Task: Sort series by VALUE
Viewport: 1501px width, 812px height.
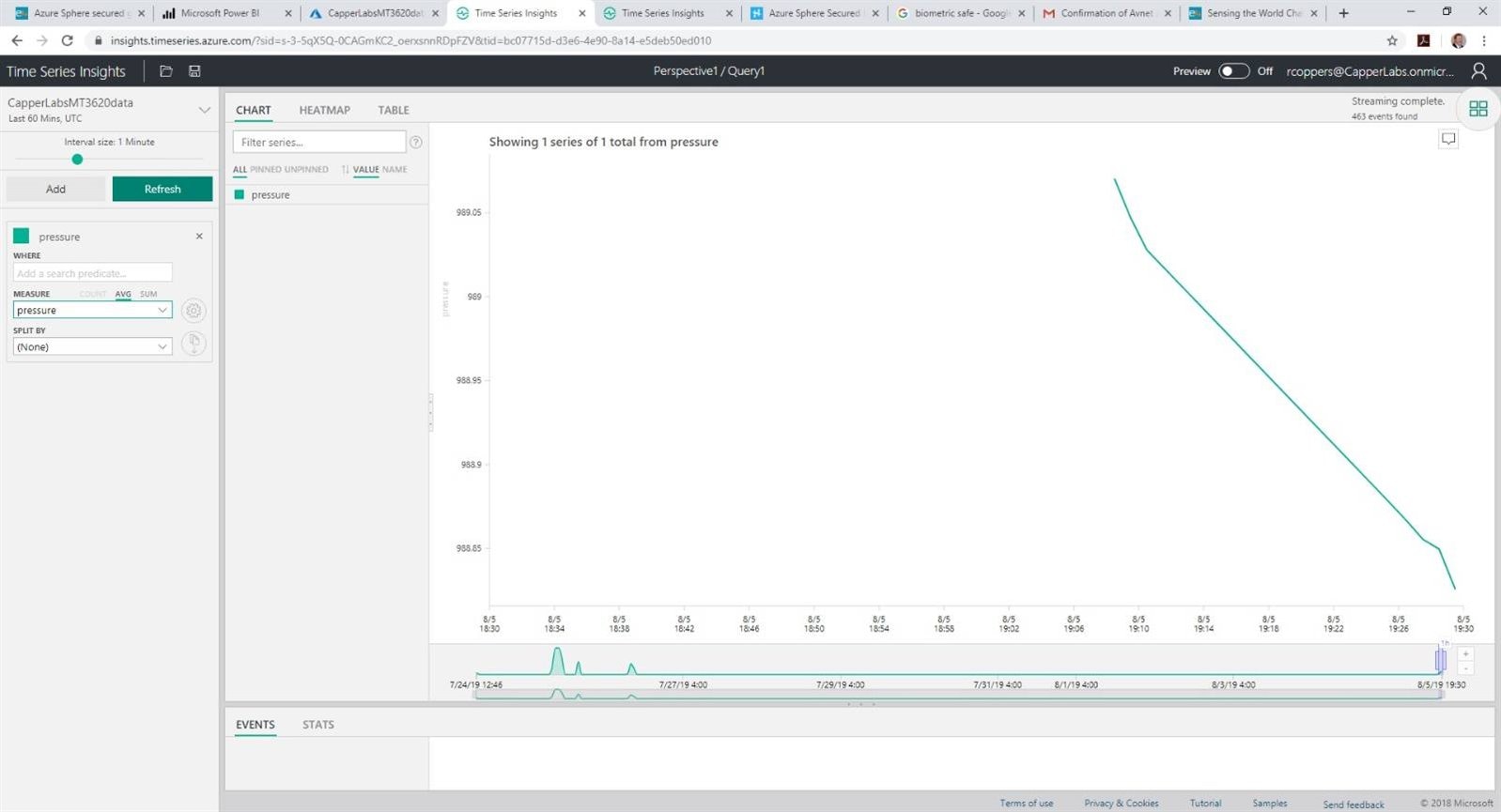Action: 366,170
